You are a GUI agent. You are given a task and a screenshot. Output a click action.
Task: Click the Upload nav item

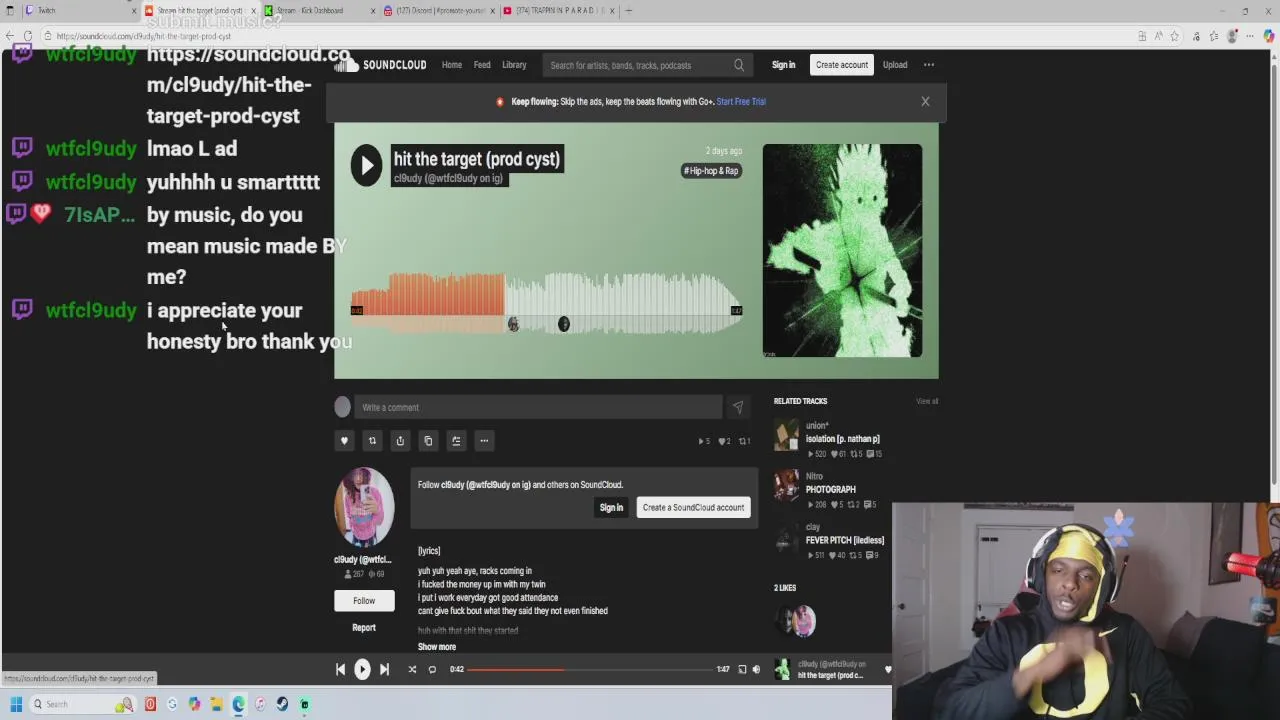click(x=895, y=65)
